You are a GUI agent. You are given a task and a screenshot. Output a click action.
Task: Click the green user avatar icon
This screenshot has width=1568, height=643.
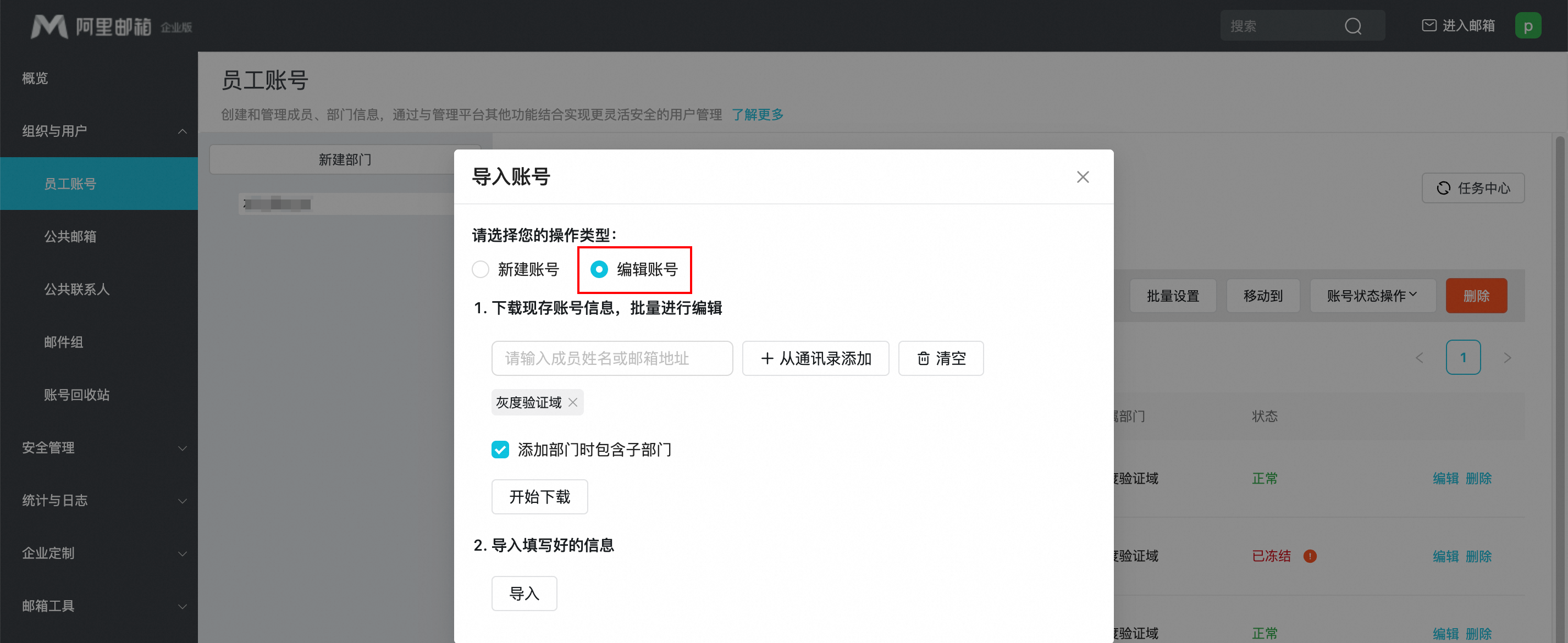tap(1528, 26)
